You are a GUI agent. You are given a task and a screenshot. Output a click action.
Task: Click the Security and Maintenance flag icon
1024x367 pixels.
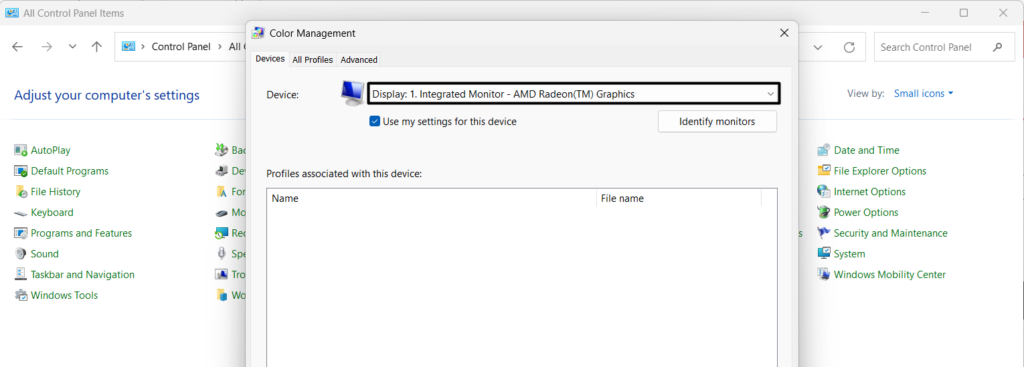(x=824, y=233)
